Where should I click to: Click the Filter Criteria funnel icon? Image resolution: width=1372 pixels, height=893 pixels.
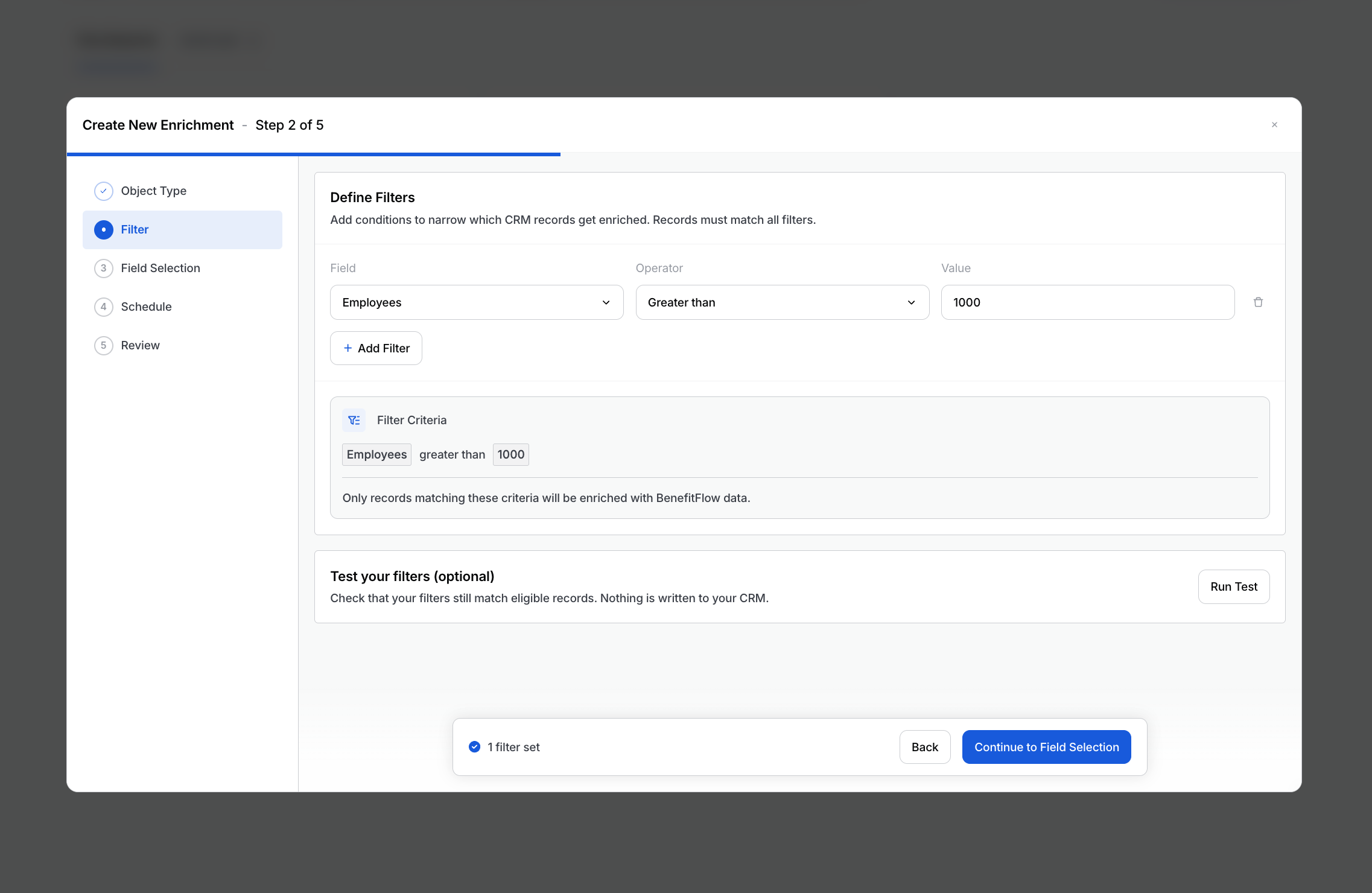point(354,420)
